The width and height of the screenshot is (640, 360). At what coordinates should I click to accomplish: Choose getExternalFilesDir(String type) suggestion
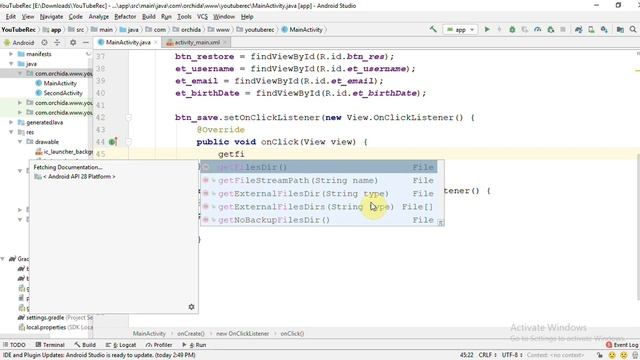pyautogui.click(x=319, y=193)
